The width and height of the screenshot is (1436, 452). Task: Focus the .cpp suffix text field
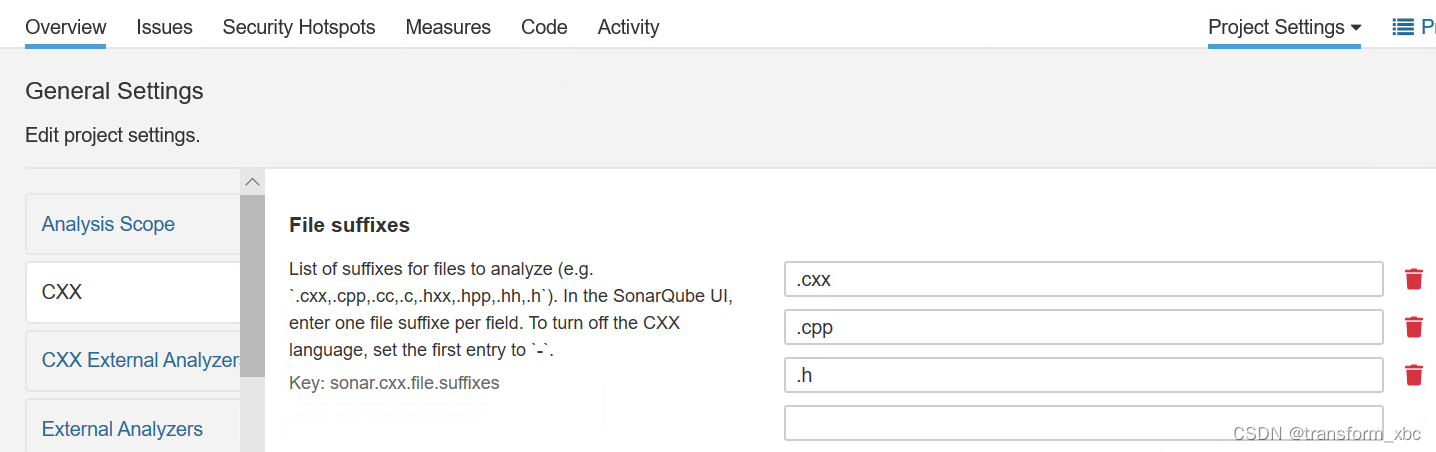pyautogui.click(x=1083, y=327)
